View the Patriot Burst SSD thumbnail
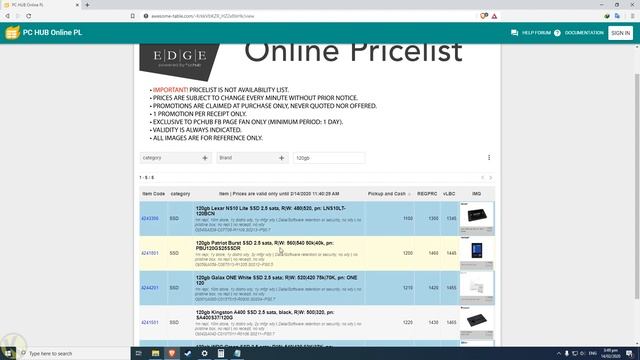 click(477, 253)
